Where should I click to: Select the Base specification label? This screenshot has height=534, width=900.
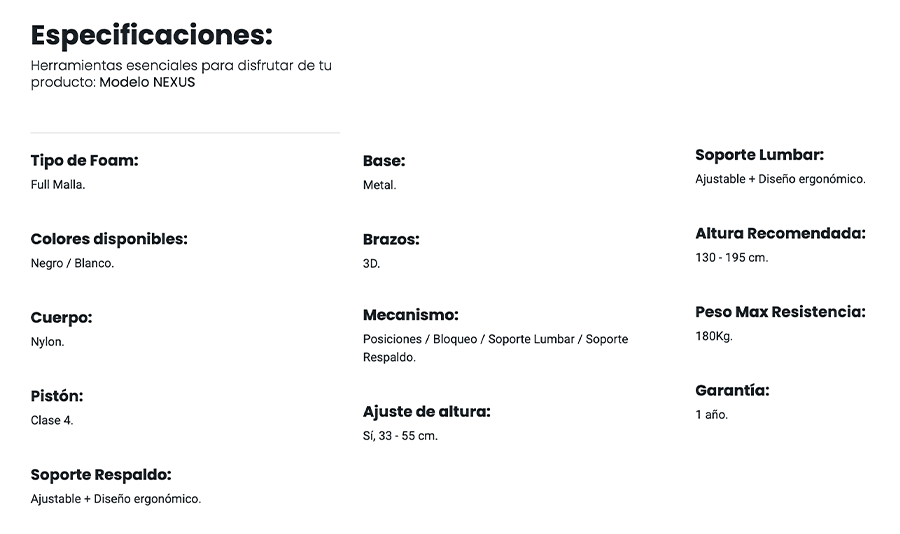click(384, 161)
